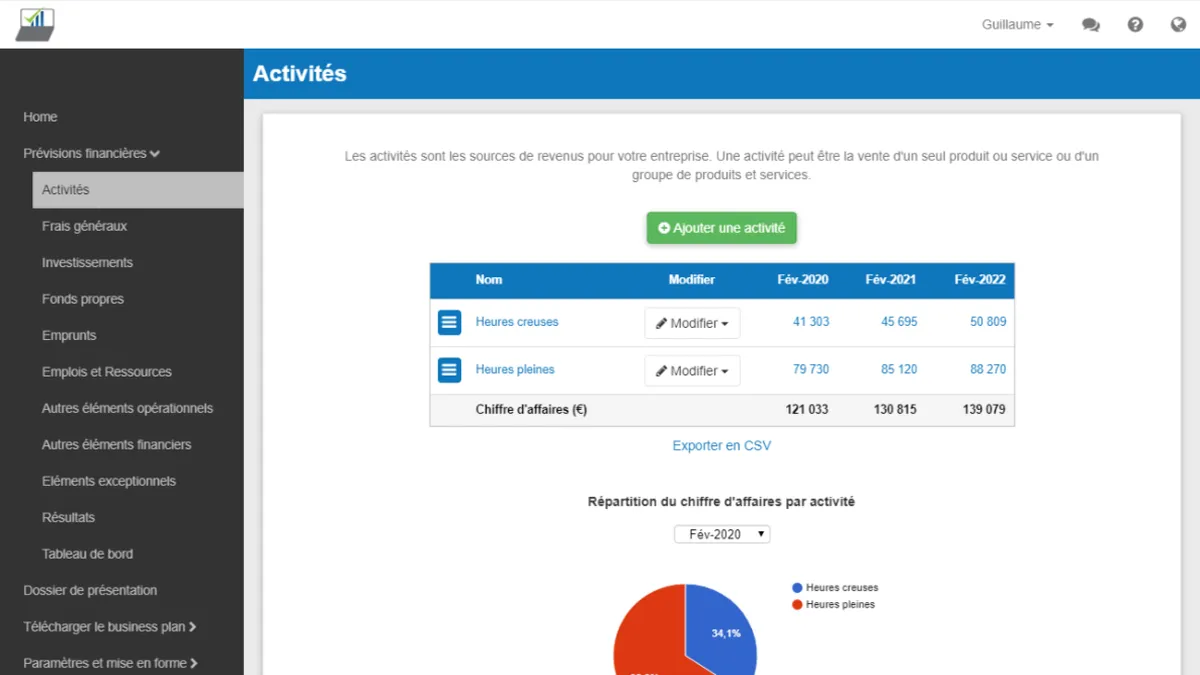Expand Télécharger le business plan

point(110,627)
